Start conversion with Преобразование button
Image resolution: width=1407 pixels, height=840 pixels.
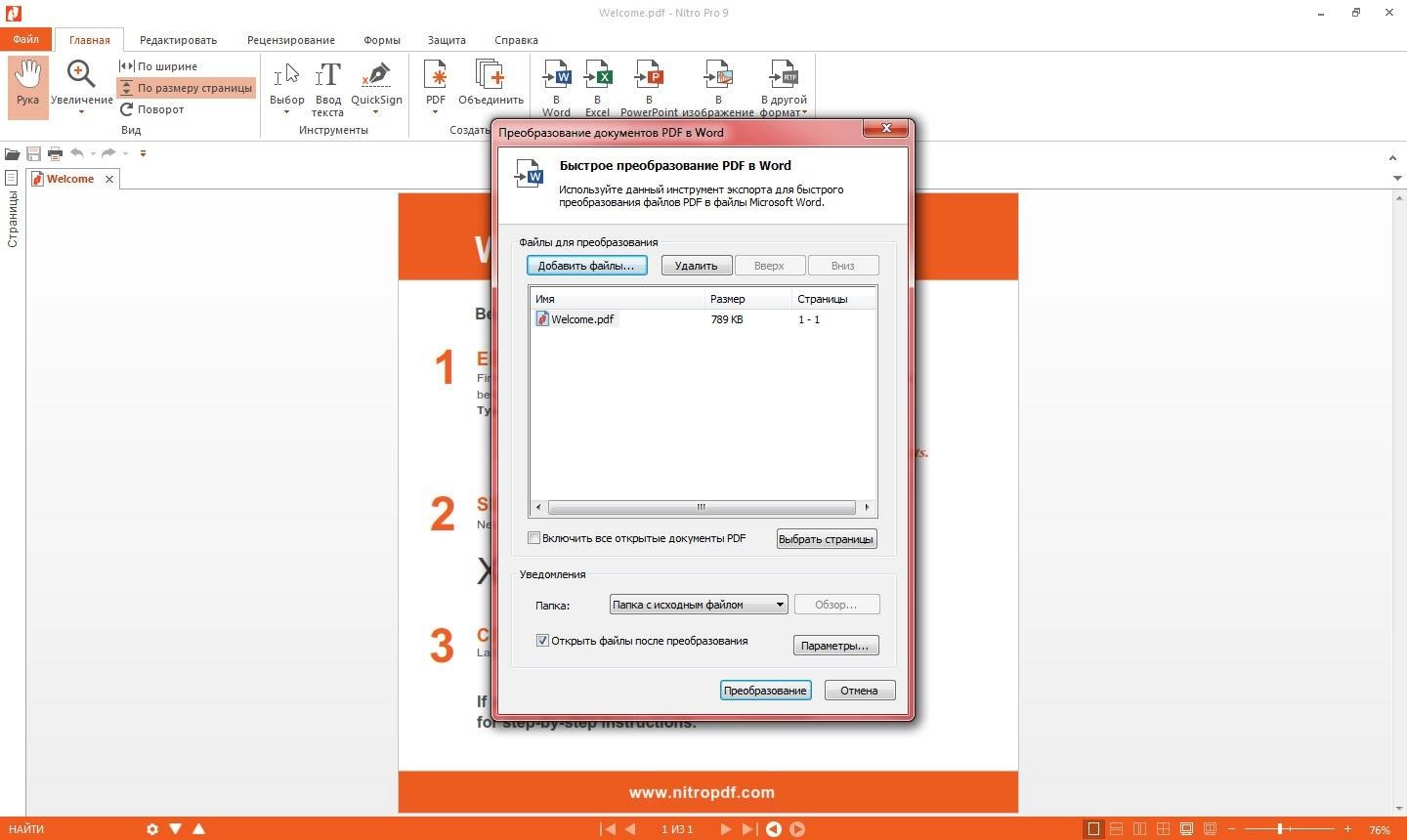pos(765,691)
